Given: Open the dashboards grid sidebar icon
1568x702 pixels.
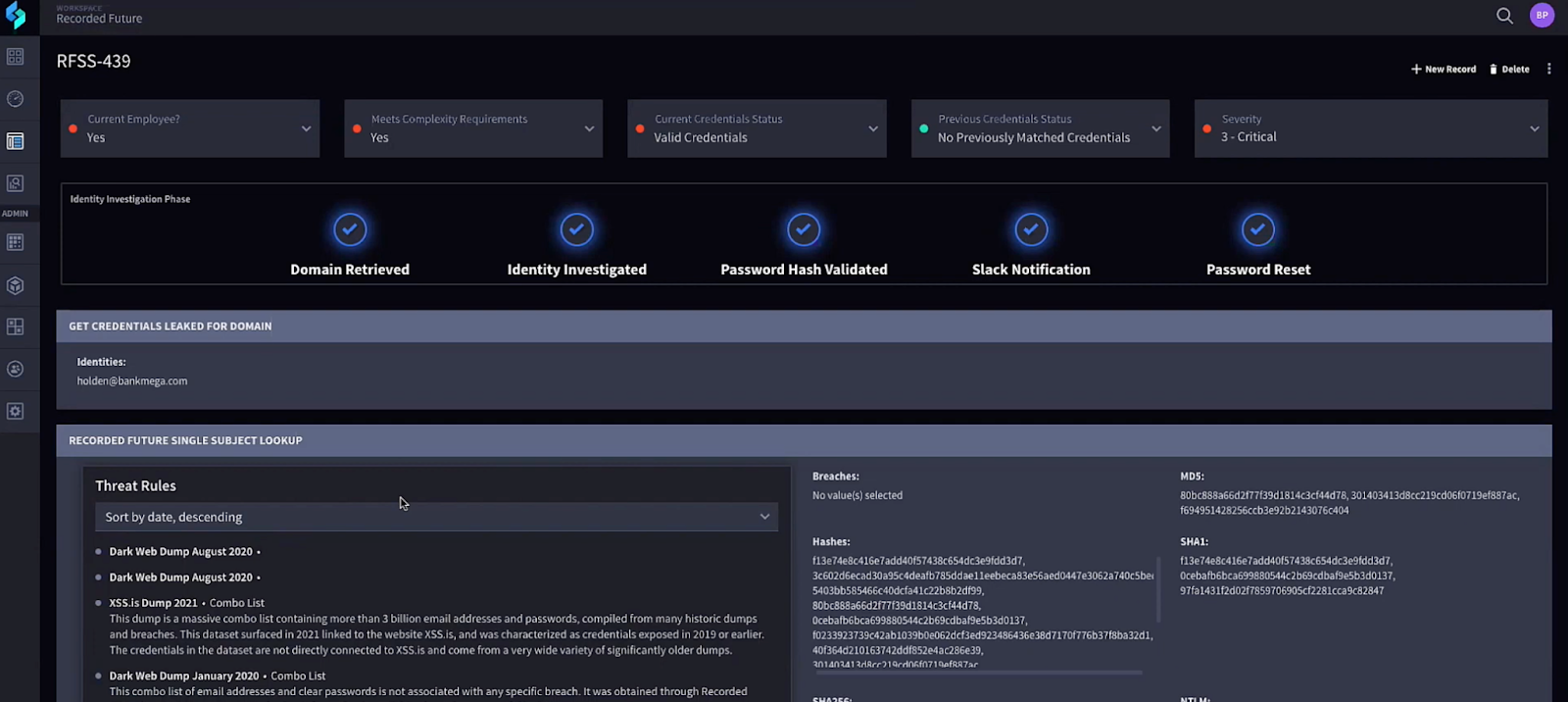Looking at the screenshot, I should (x=16, y=57).
